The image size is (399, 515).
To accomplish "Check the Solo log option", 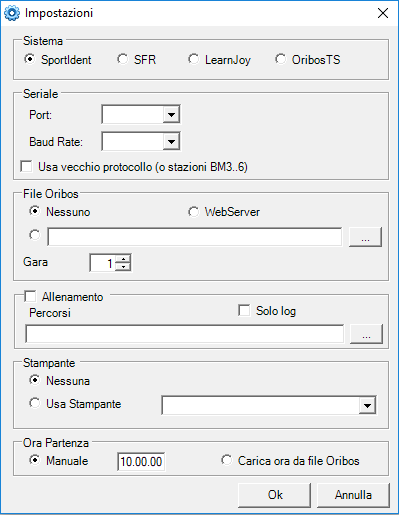I will click(244, 311).
